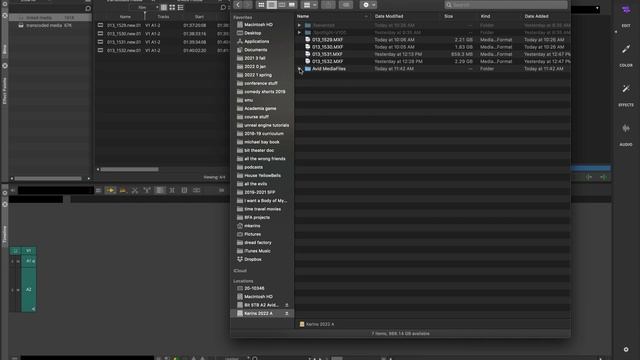Image resolution: width=640 pixels, height=360 pixels.
Task: Select Macintosh HD under Locations
Action: [x=258, y=296]
